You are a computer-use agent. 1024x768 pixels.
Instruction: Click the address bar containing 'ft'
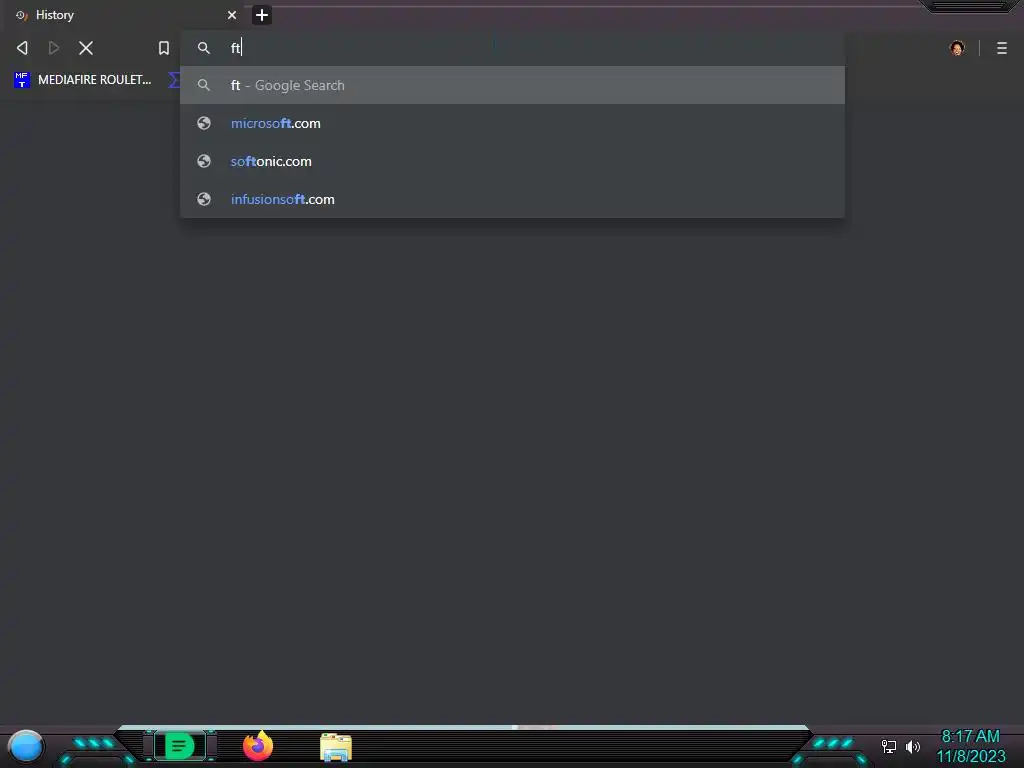pos(513,48)
